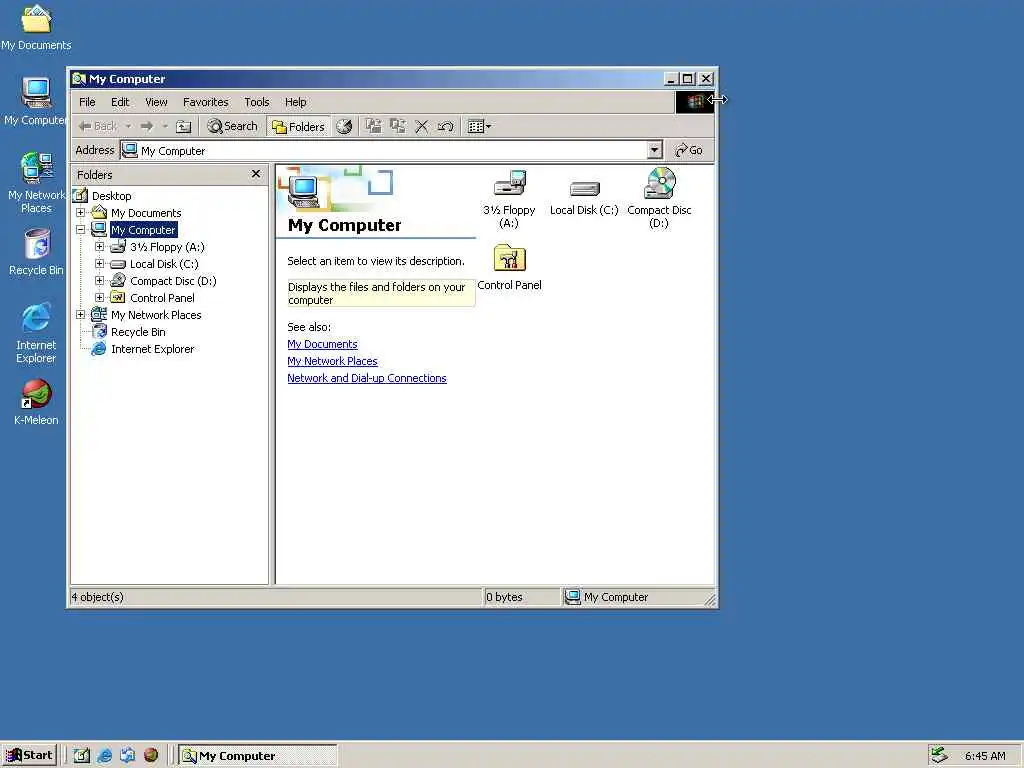Click the Undo toolbar icon
The width and height of the screenshot is (1024, 768).
(x=446, y=126)
